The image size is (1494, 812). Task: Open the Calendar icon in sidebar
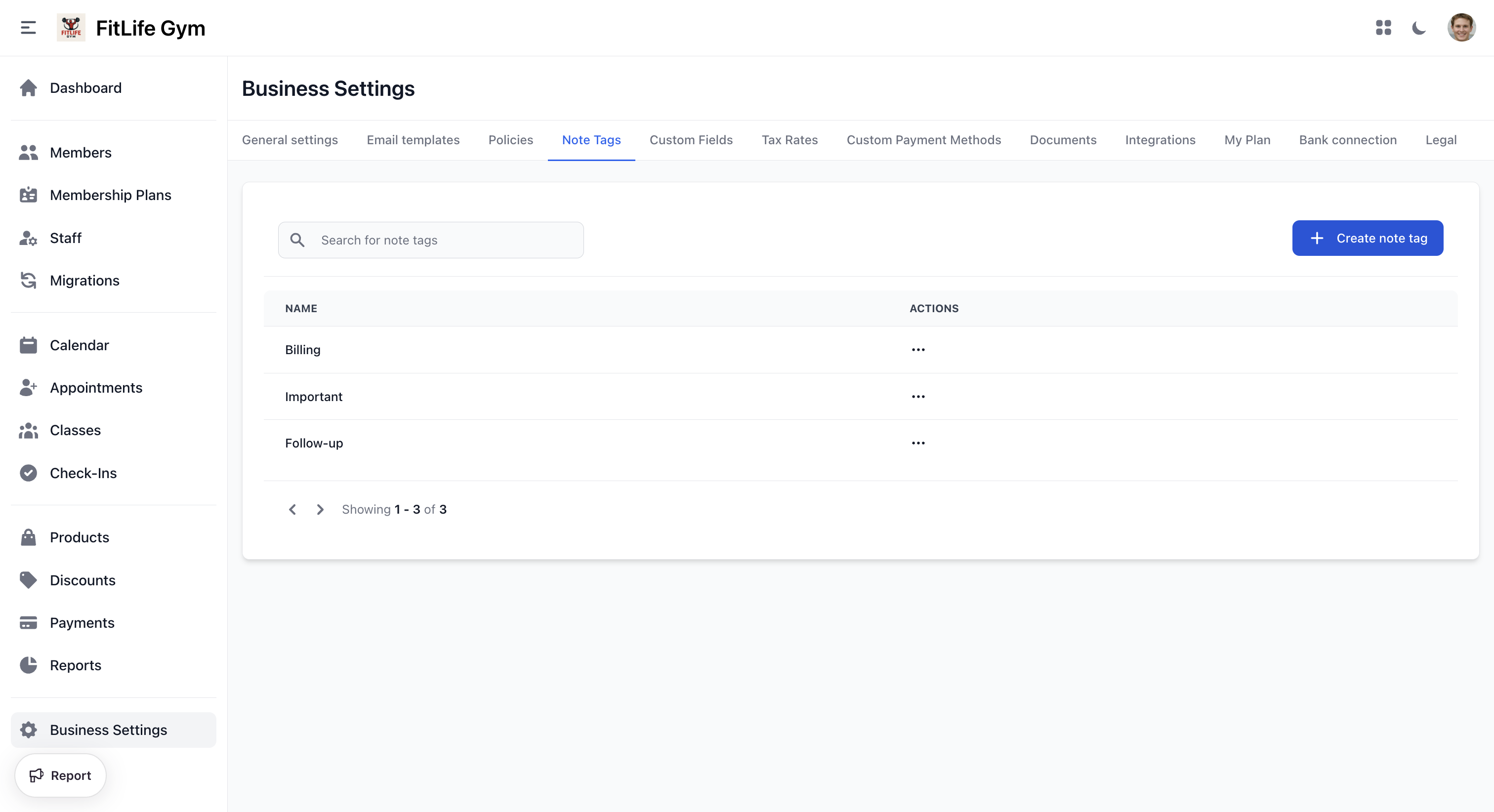click(28, 345)
